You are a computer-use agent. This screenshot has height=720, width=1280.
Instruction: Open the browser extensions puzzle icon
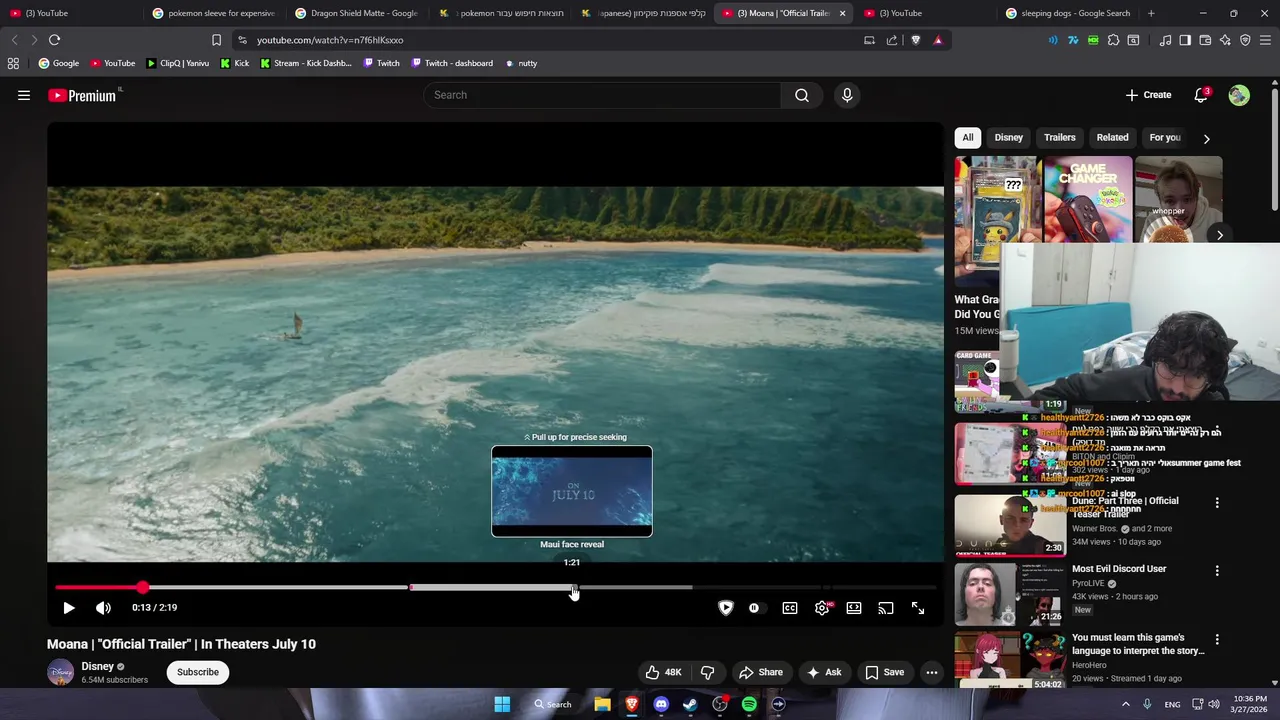tap(1113, 40)
